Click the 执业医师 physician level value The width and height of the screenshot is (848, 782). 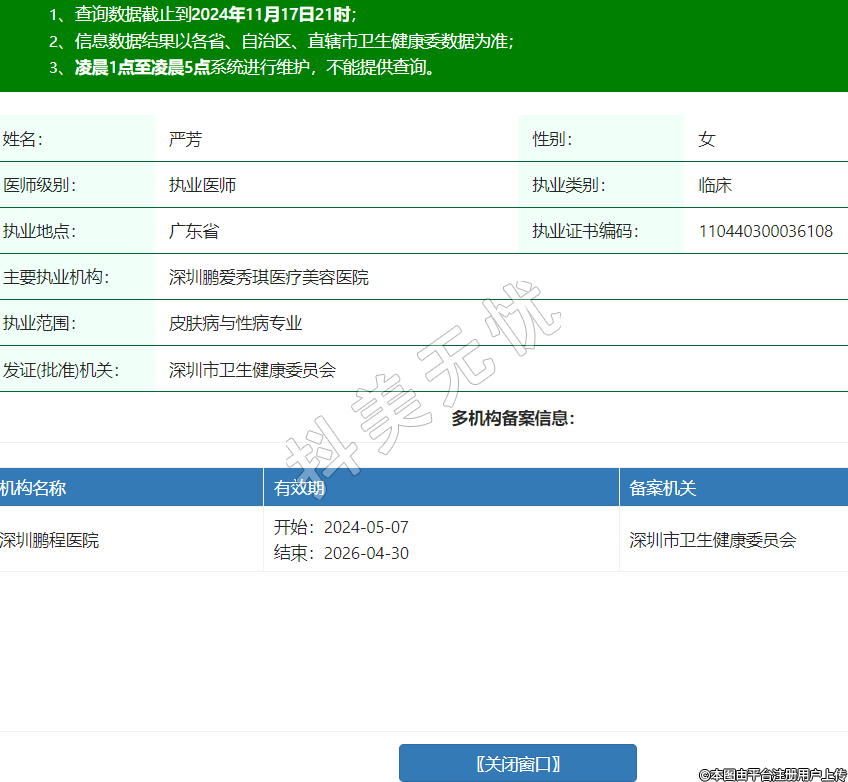(x=202, y=185)
